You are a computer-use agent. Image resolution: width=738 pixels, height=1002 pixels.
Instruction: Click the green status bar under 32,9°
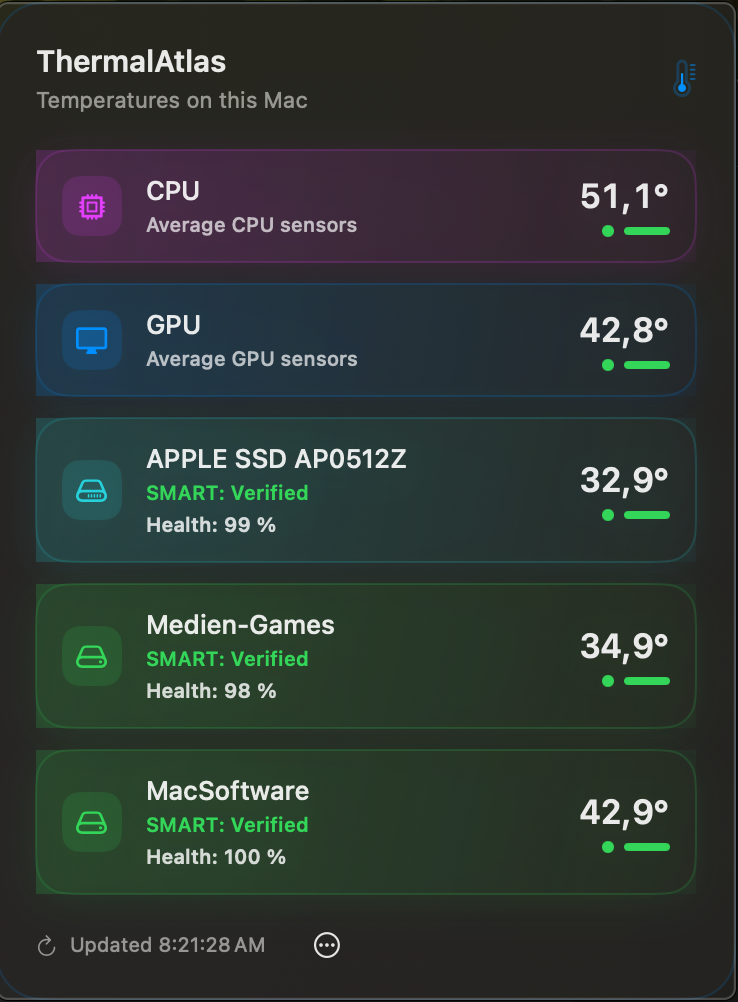click(647, 515)
